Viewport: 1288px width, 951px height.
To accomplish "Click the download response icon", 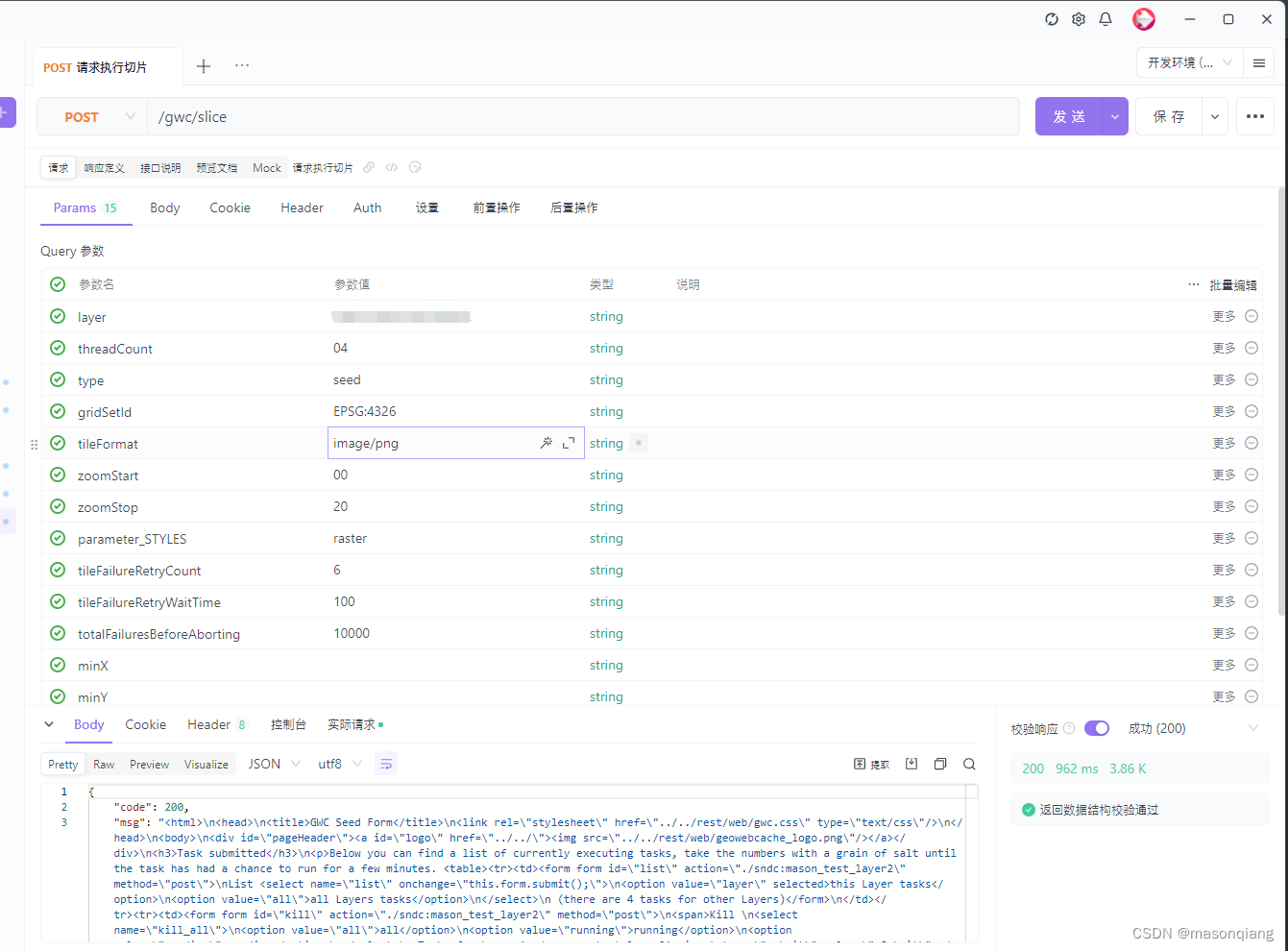I will coord(911,763).
